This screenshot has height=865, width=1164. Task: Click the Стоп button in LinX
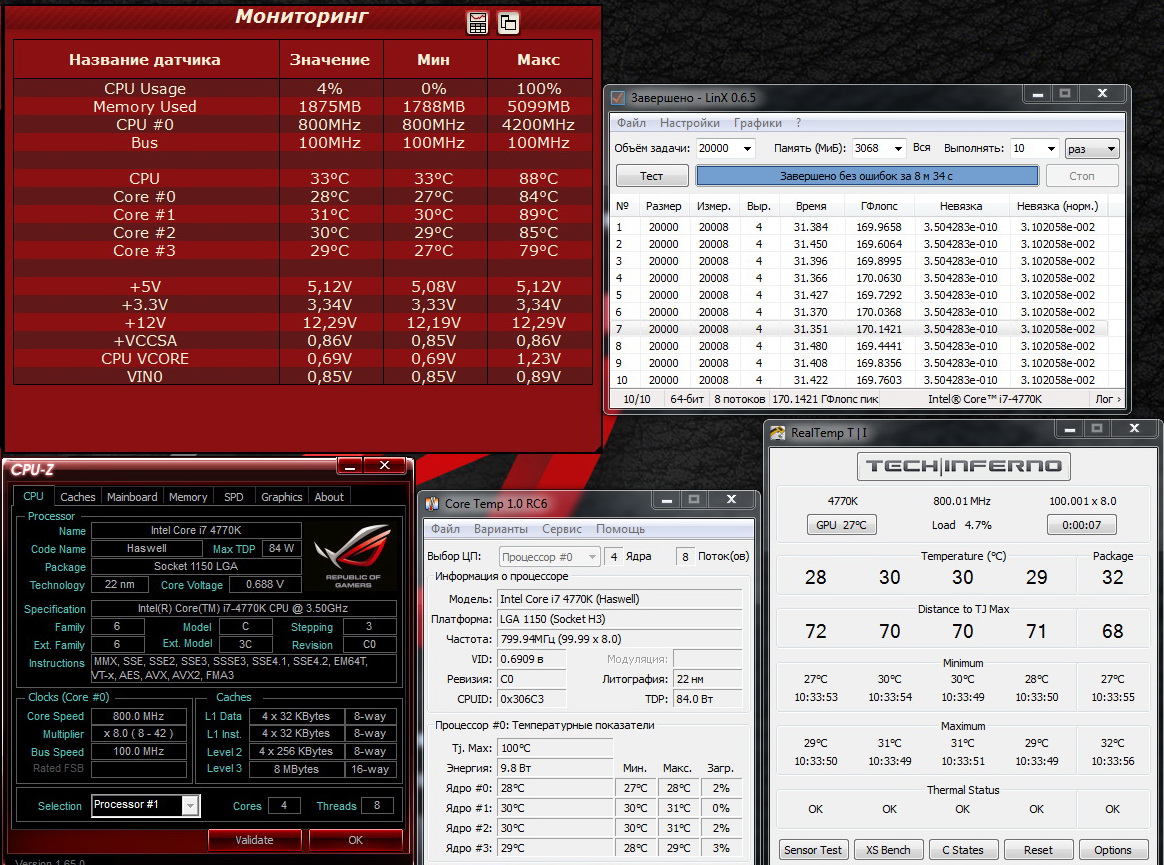(1082, 176)
